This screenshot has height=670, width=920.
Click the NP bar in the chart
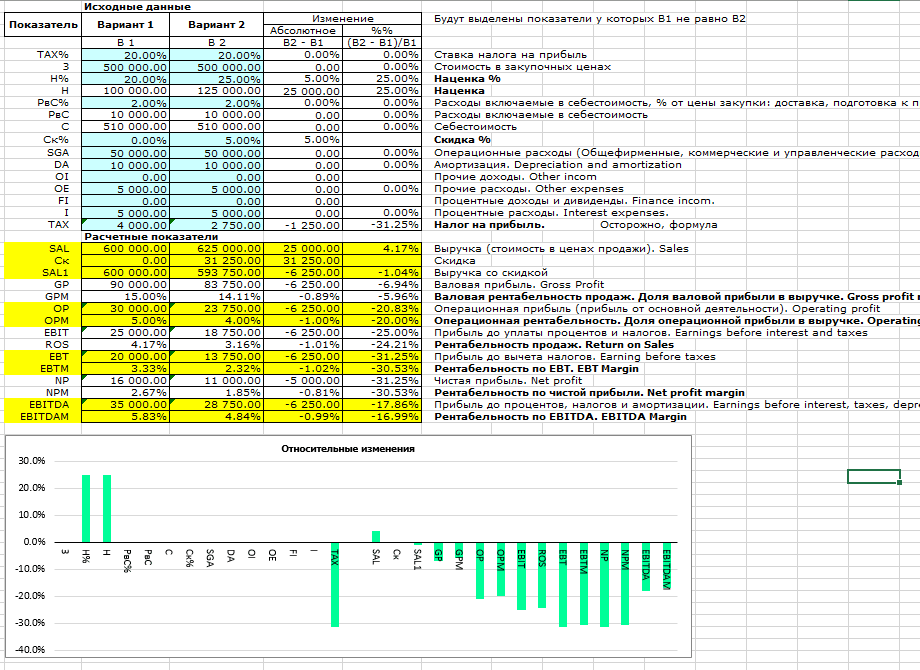(x=604, y=584)
